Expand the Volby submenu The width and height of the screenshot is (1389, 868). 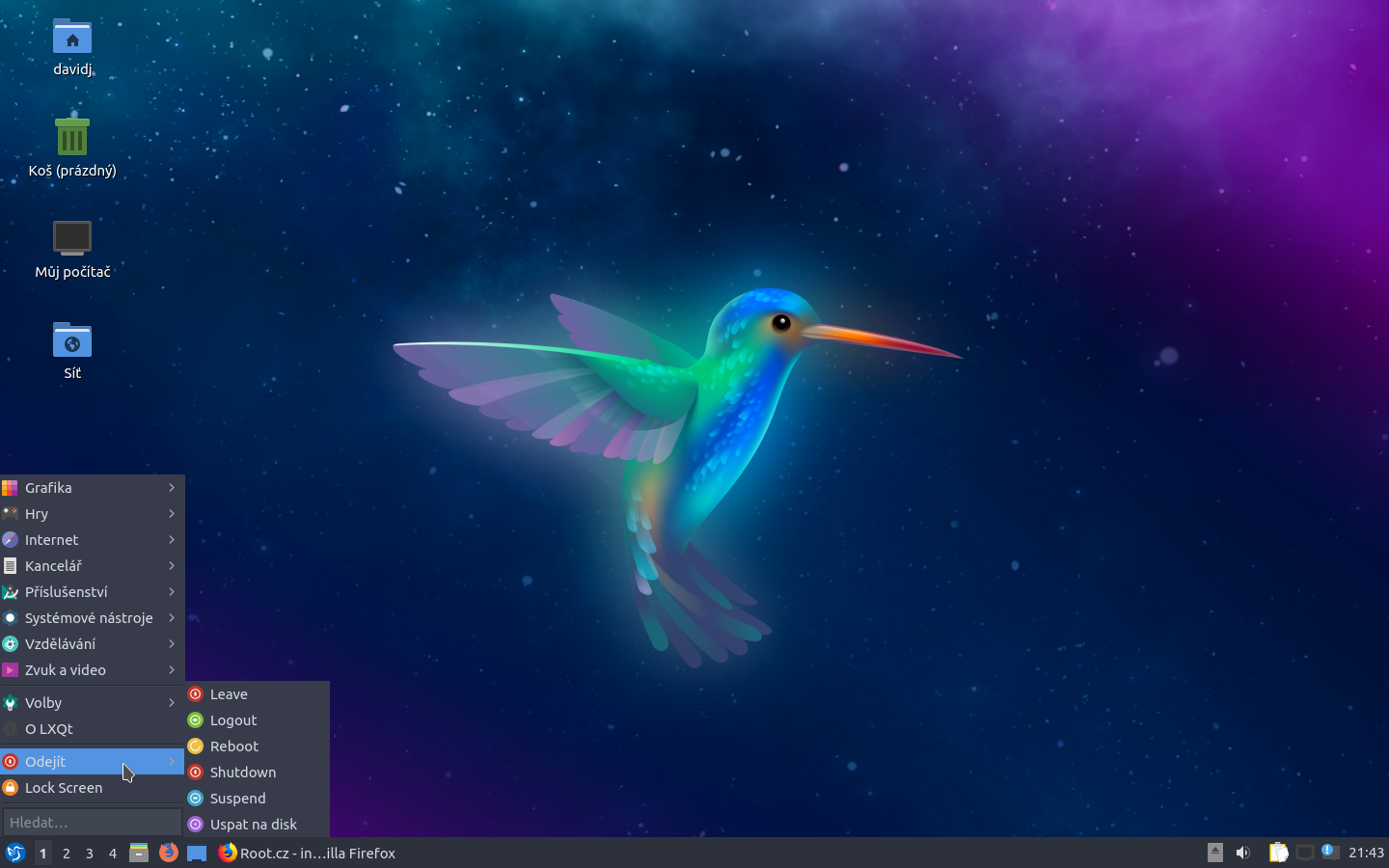pos(45,702)
